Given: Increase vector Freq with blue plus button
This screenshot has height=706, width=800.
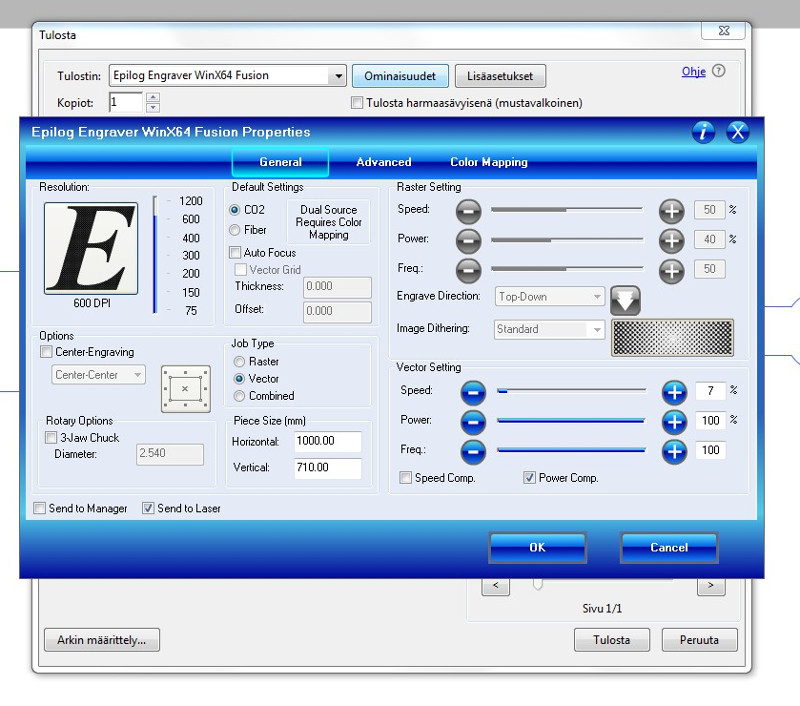Looking at the screenshot, I should (x=674, y=452).
